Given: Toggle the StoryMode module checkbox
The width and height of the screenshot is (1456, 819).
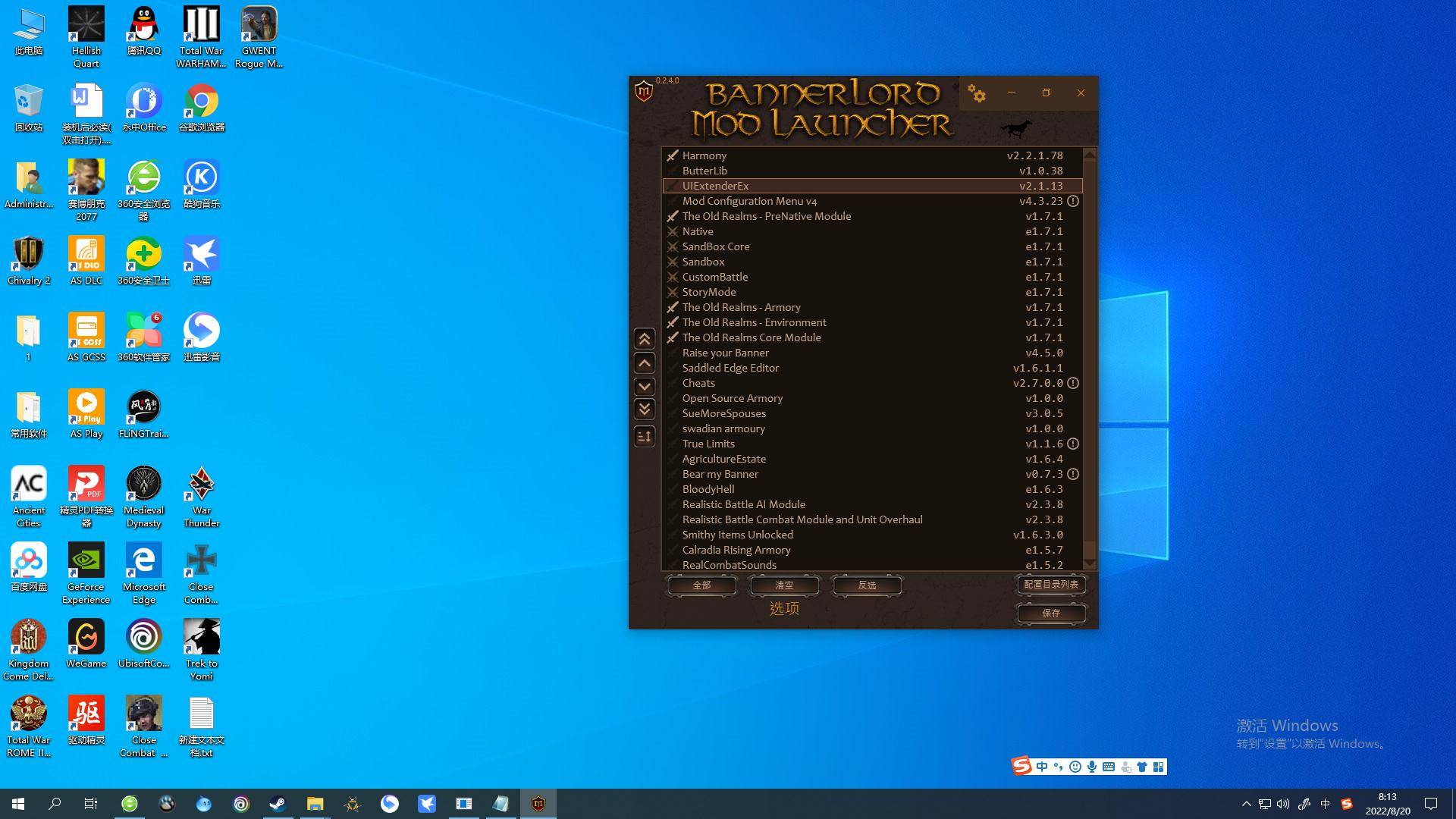Looking at the screenshot, I should tap(673, 292).
